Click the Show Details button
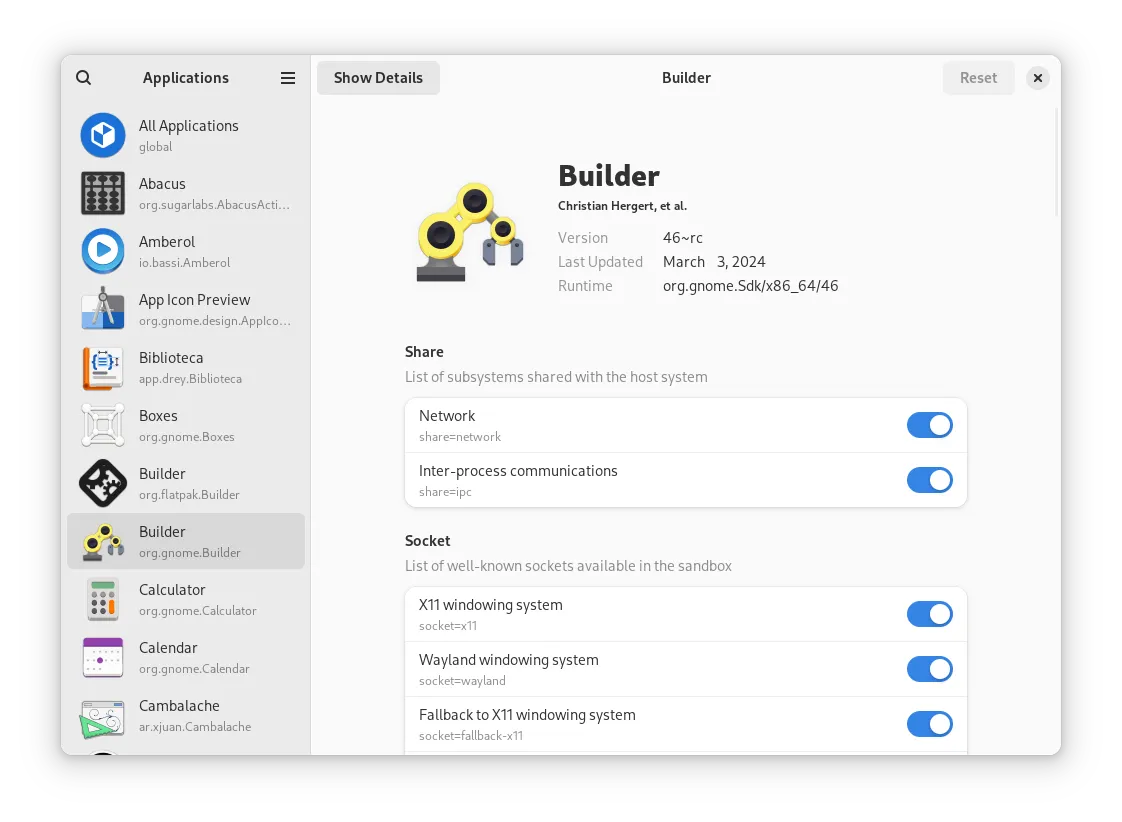This screenshot has width=1122, height=822. [x=379, y=78]
